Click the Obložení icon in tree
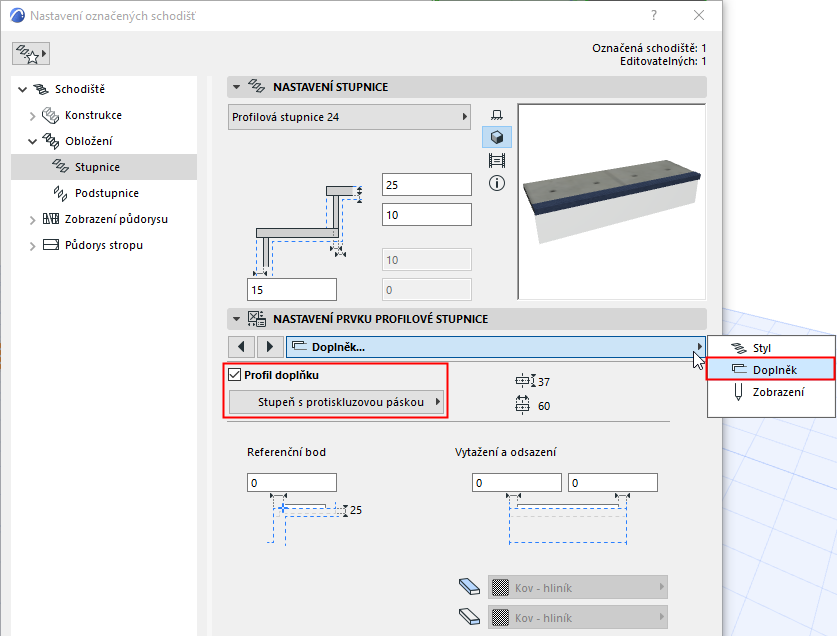This screenshot has width=837, height=636. [51, 141]
